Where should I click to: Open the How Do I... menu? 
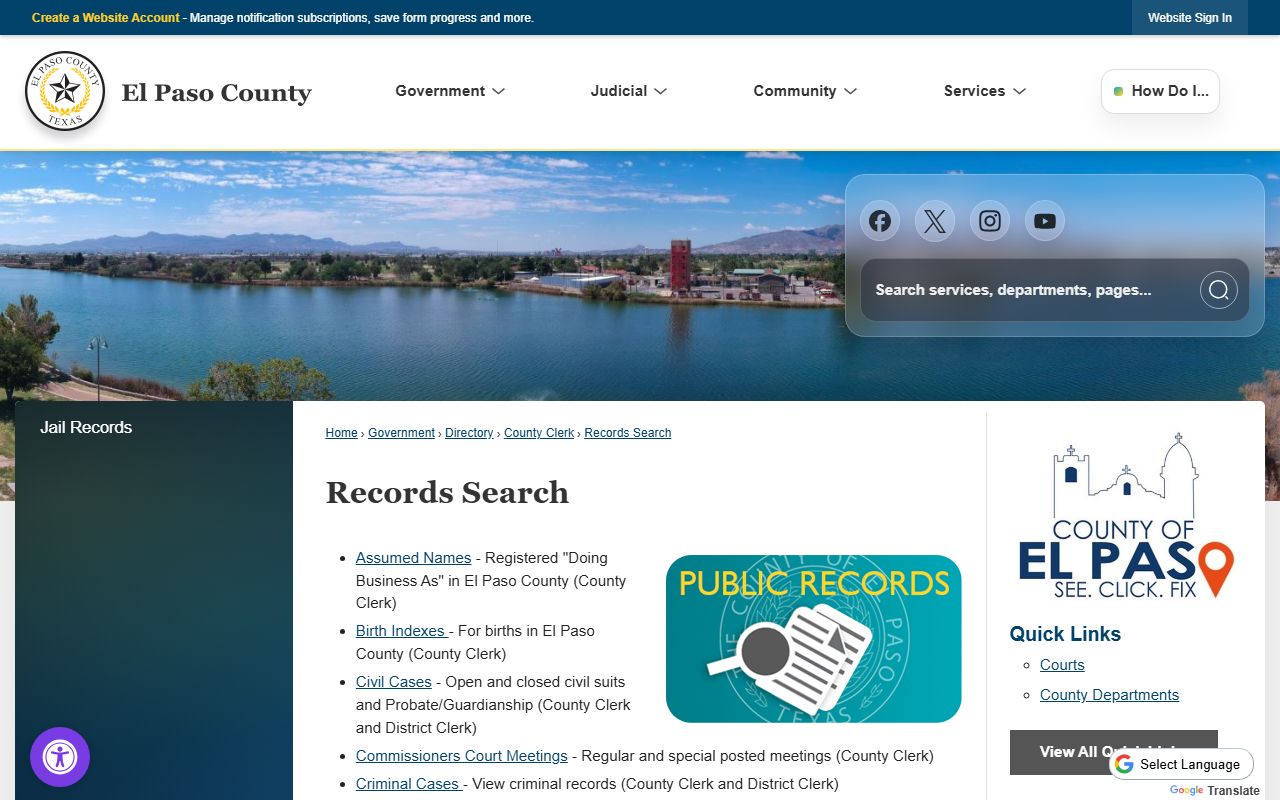pos(1160,91)
